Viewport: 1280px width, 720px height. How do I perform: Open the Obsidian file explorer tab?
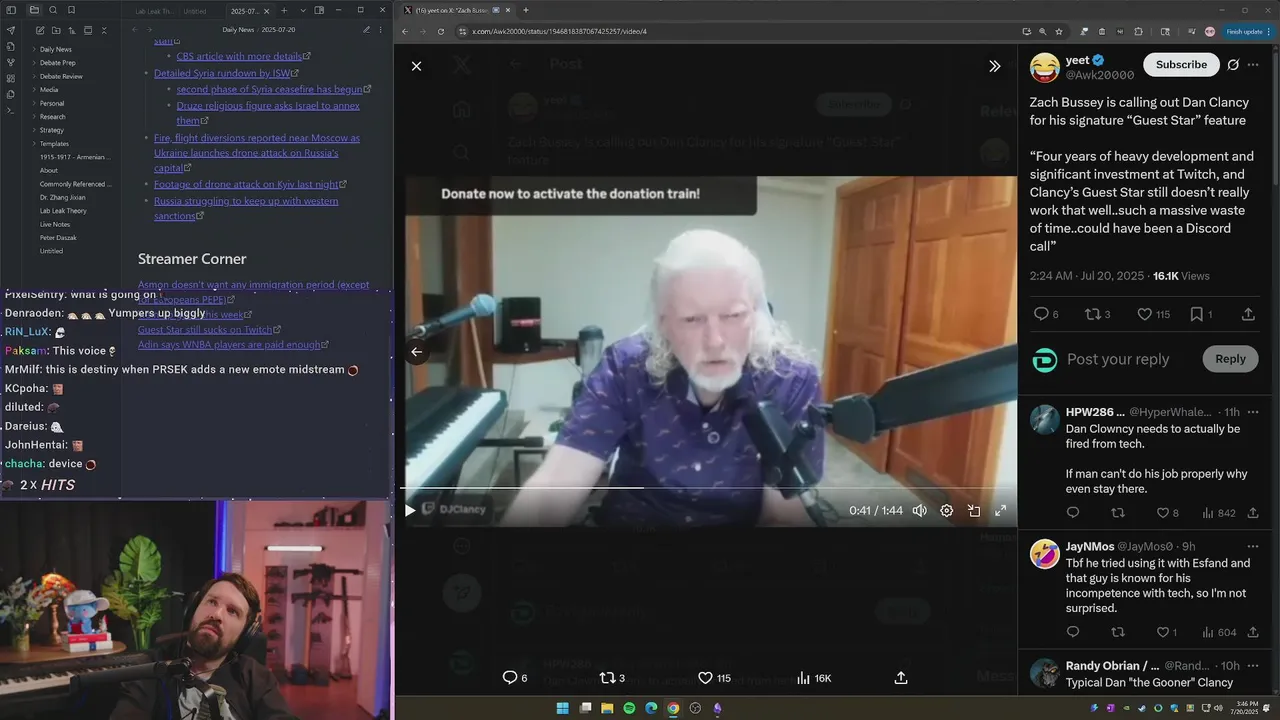(x=34, y=10)
